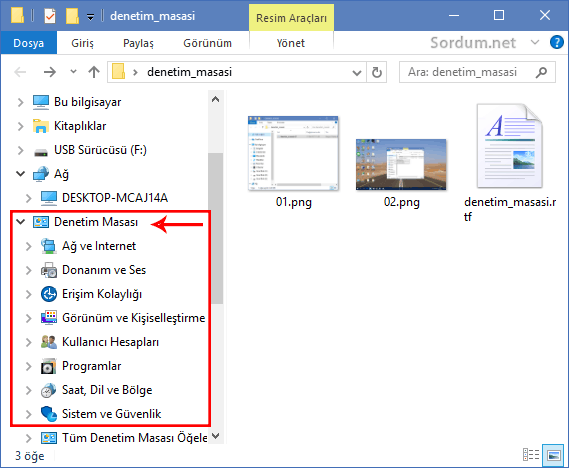Go back with the left arrow

(20, 72)
